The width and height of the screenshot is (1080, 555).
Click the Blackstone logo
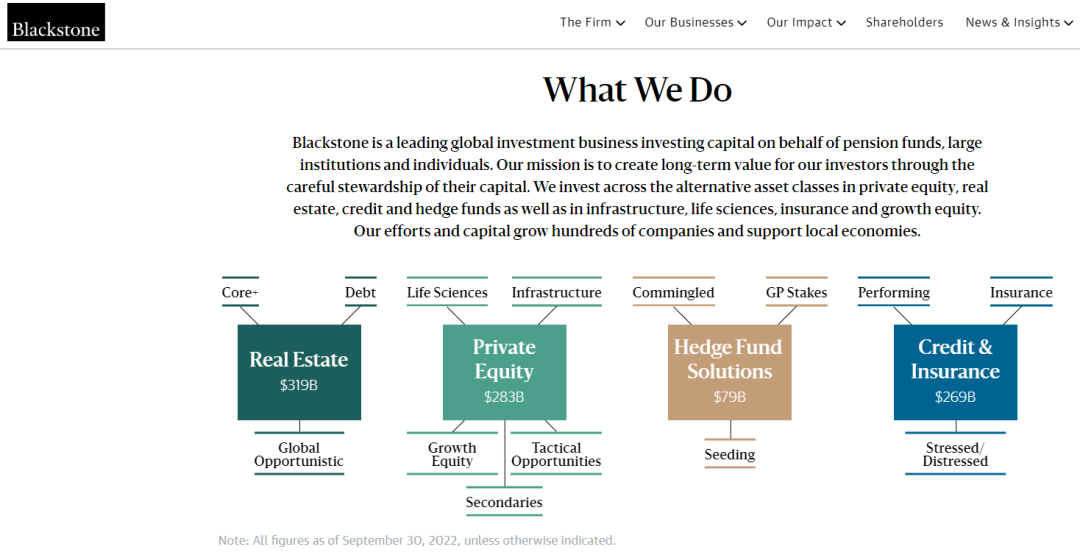click(56, 23)
